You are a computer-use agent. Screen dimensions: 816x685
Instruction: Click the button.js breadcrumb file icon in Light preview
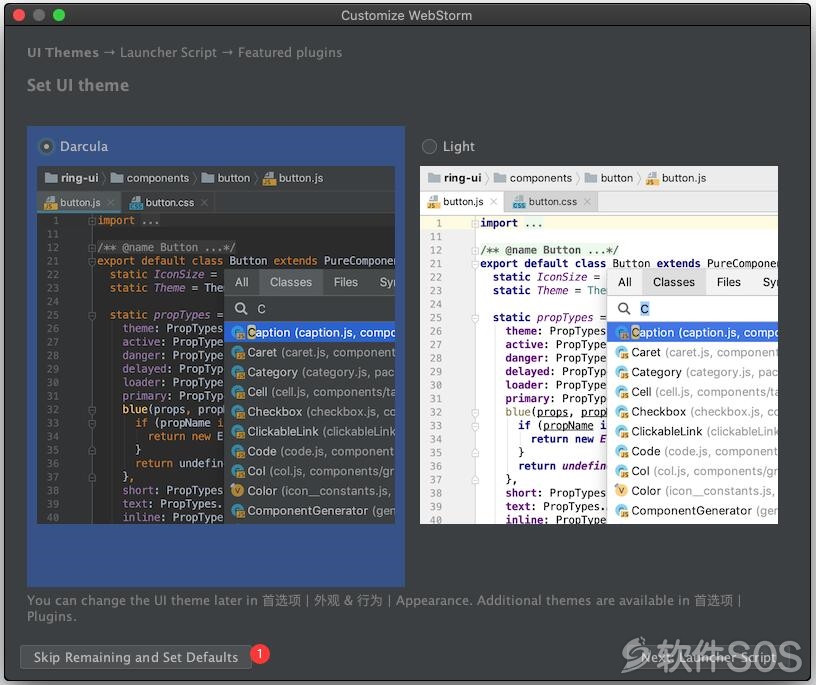652,179
